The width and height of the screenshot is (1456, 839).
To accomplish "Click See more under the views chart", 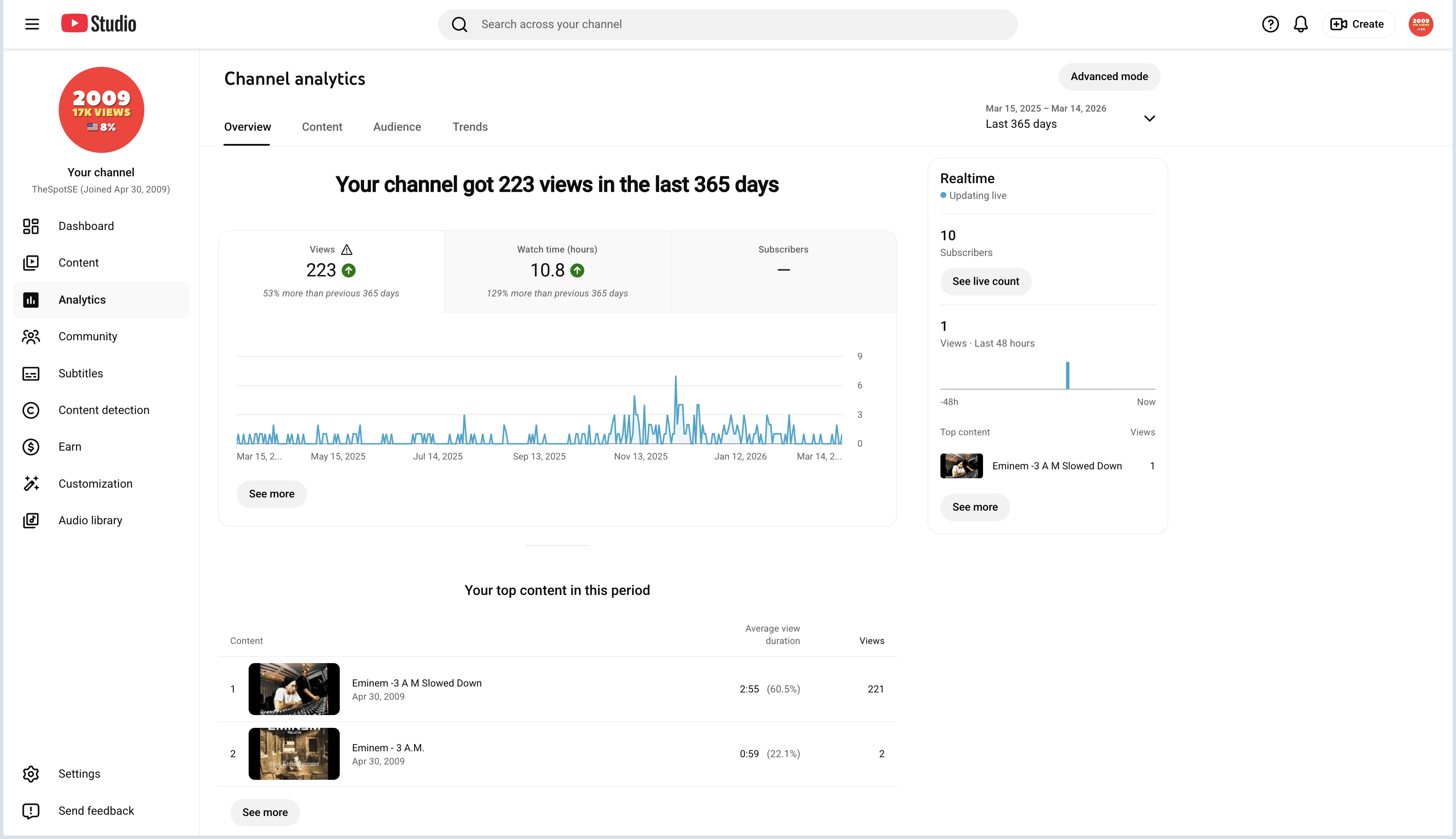I will click(x=271, y=494).
